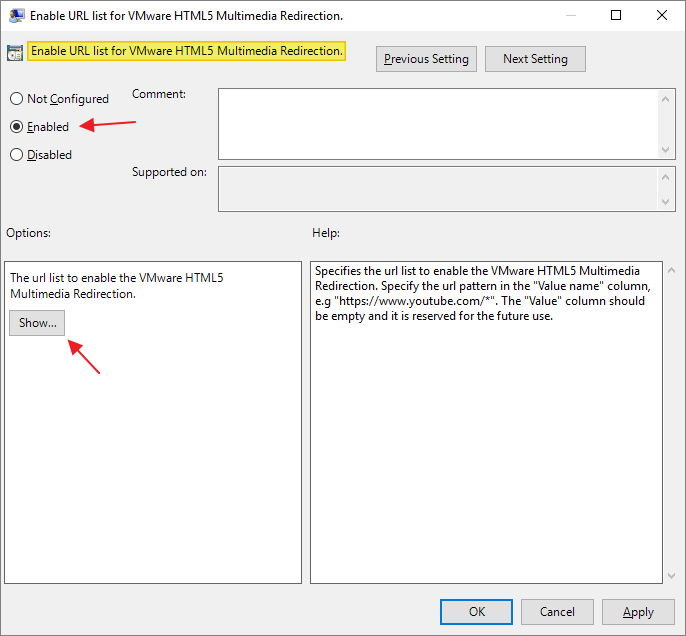Viewport: 686px width, 636px height.
Task: Maximize the policy setting window
Action: (x=616, y=15)
